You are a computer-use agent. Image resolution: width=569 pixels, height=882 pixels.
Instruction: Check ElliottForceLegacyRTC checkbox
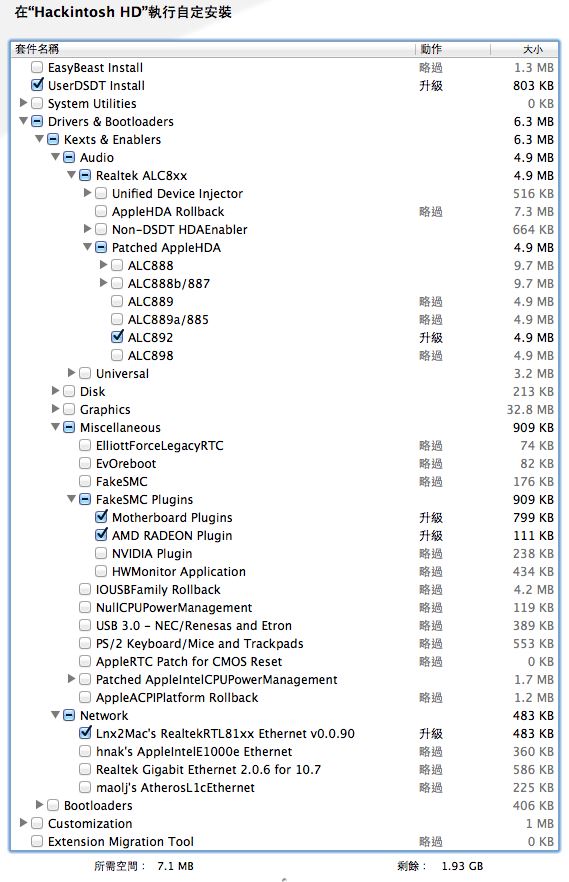point(85,446)
